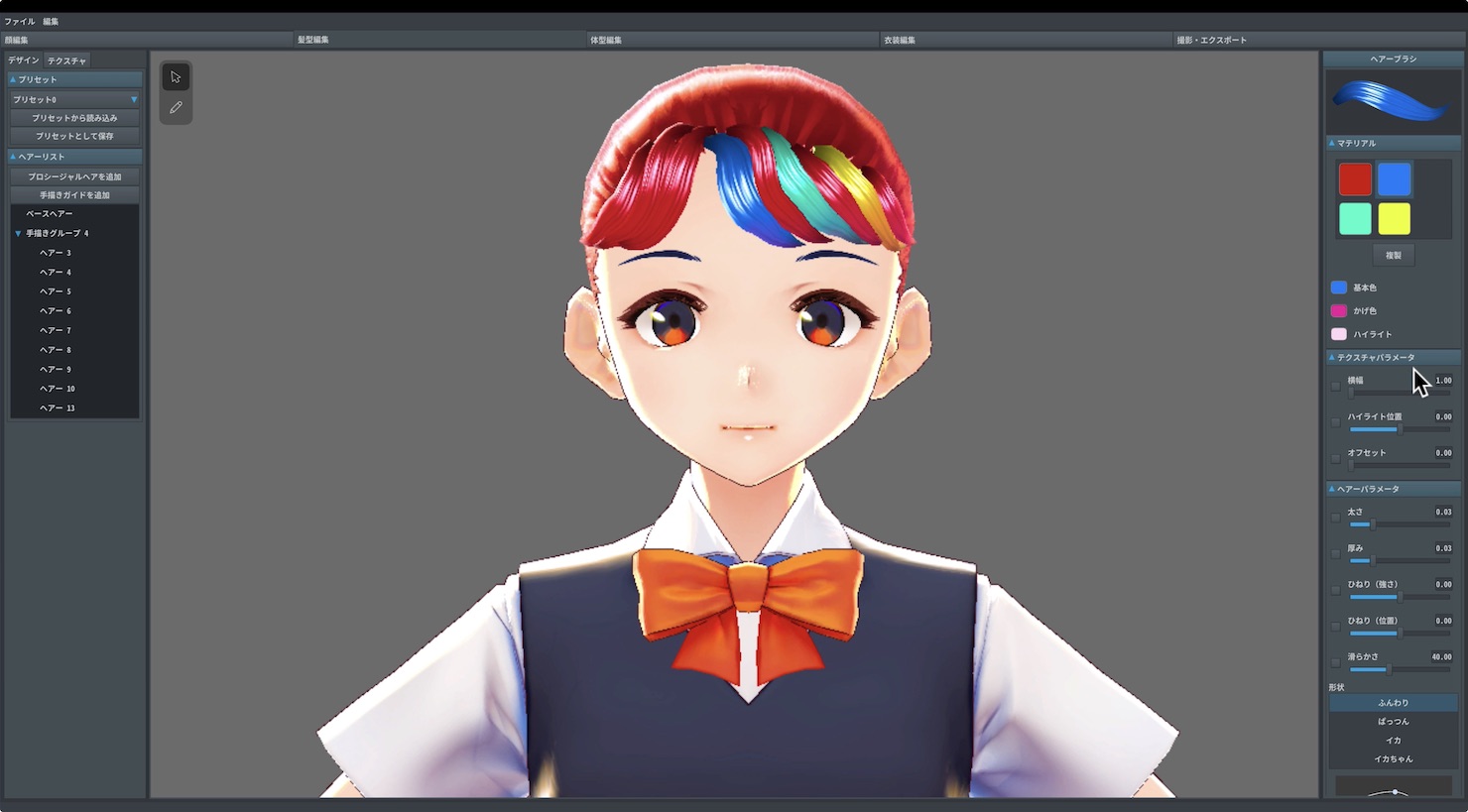Click 手描きガイドを追加 button
This screenshot has height=812, width=1468.
coord(75,195)
